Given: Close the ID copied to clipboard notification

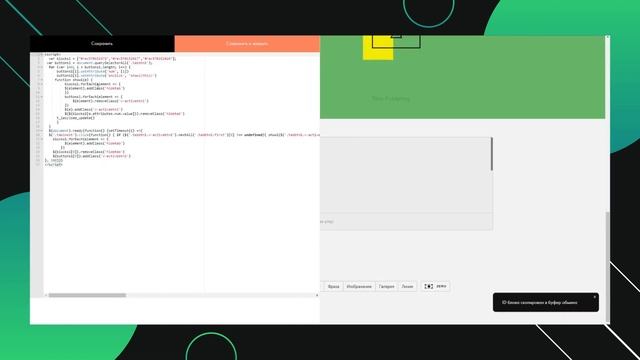Looking at the screenshot, I should (594, 297).
